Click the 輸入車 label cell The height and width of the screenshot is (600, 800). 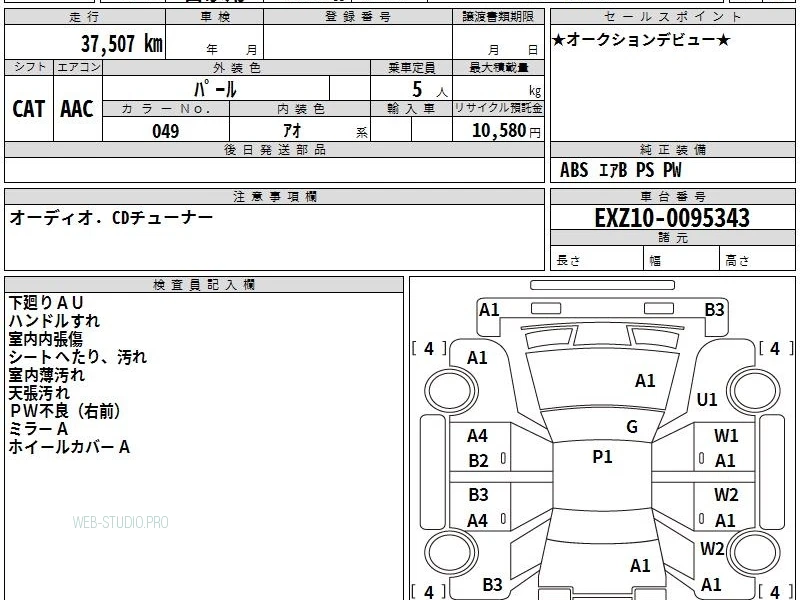tap(411, 109)
